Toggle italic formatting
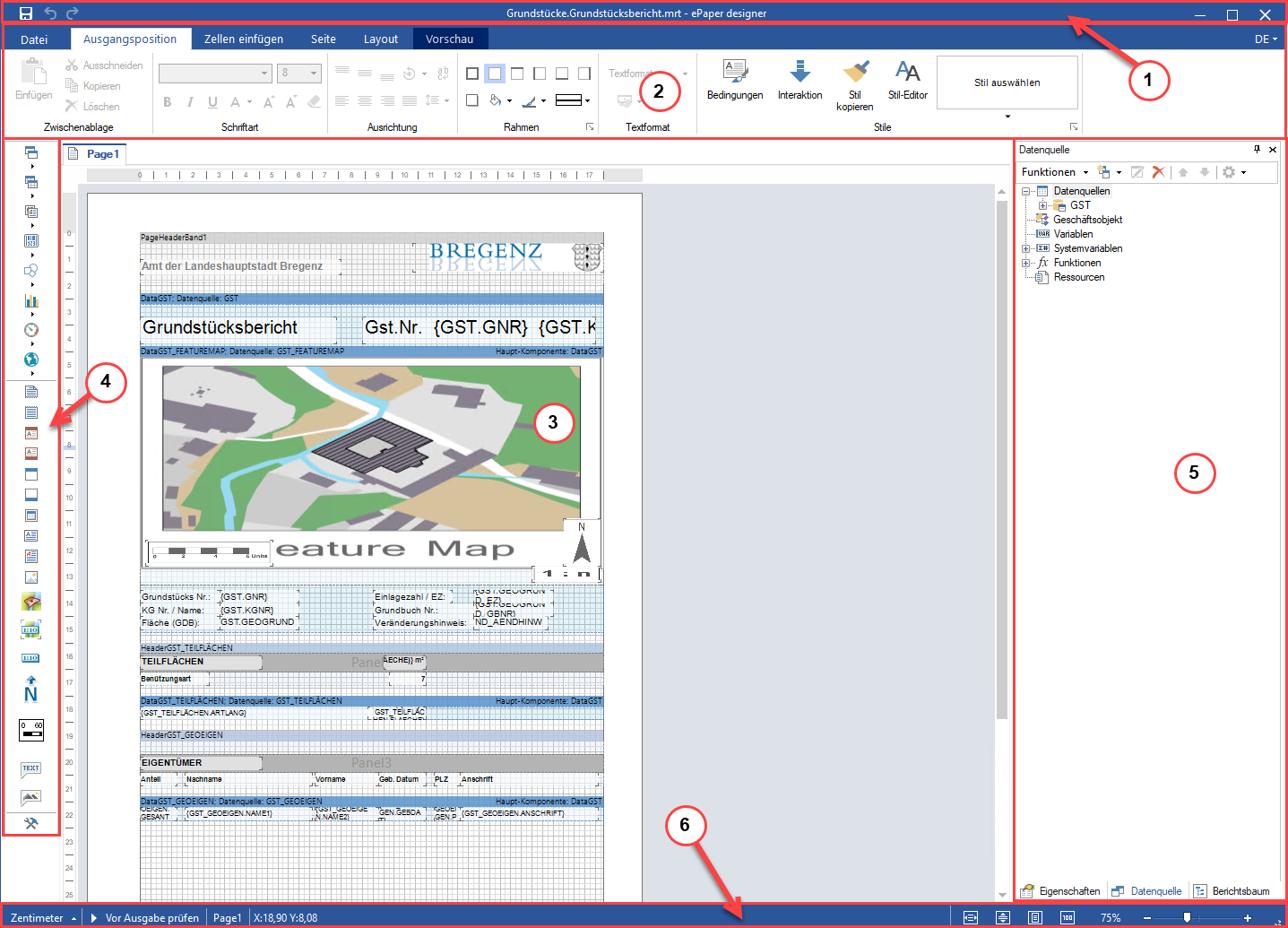The width and height of the screenshot is (1288, 928). (x=189, y=102)
